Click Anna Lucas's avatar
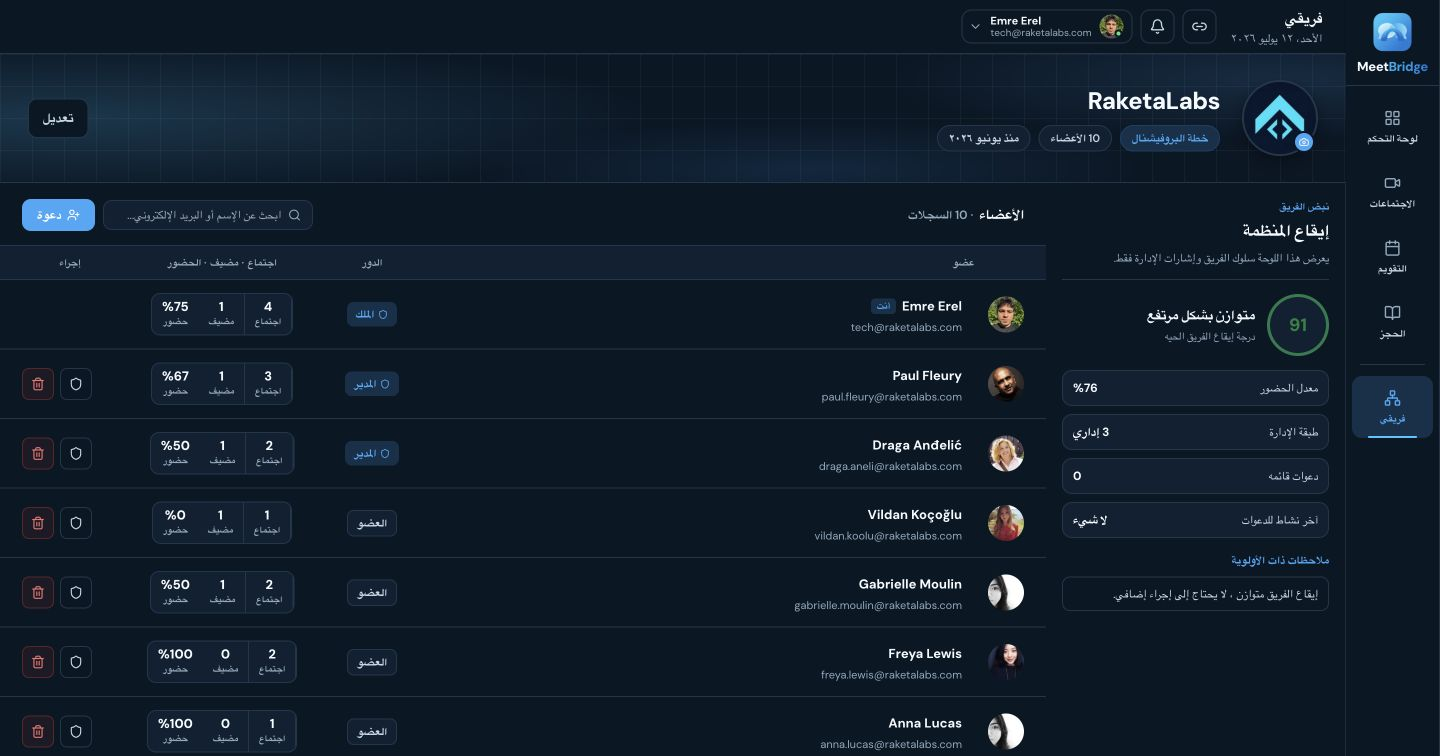The height and width of the screenshot is (756, 1440). (x=1006, y=731)
